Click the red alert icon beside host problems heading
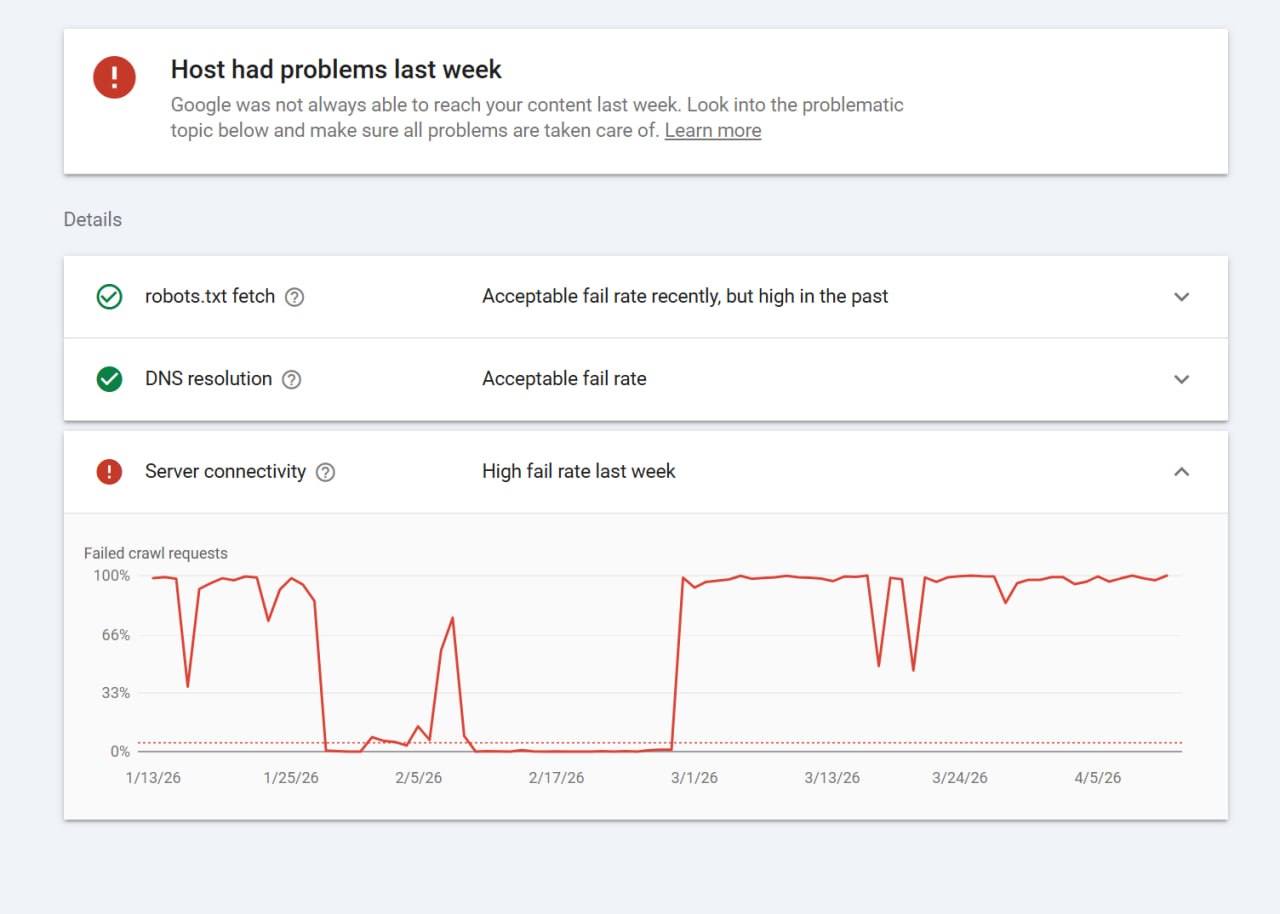This screenshot has width=1280, height=914. (115, 77)
